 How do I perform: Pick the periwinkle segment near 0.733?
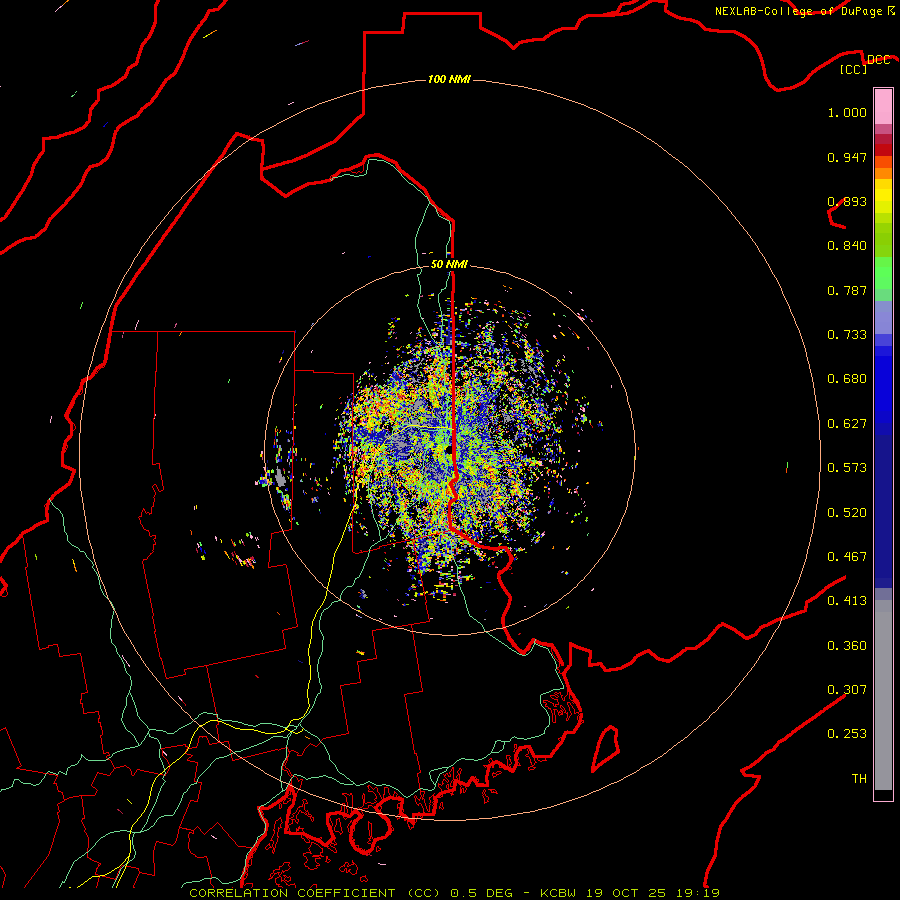(883, 318)
